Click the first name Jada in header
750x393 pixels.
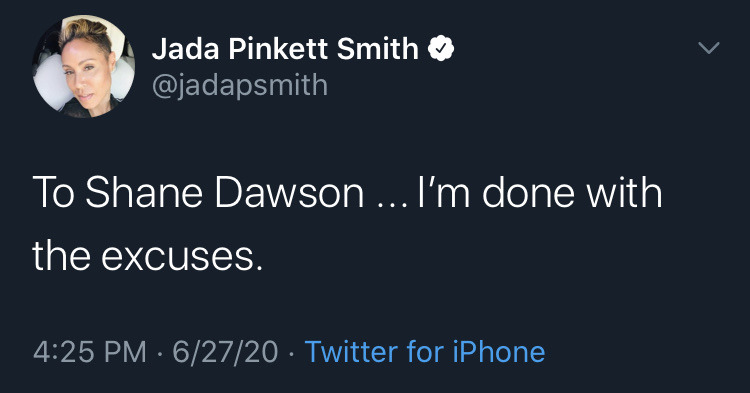point(186,49)
